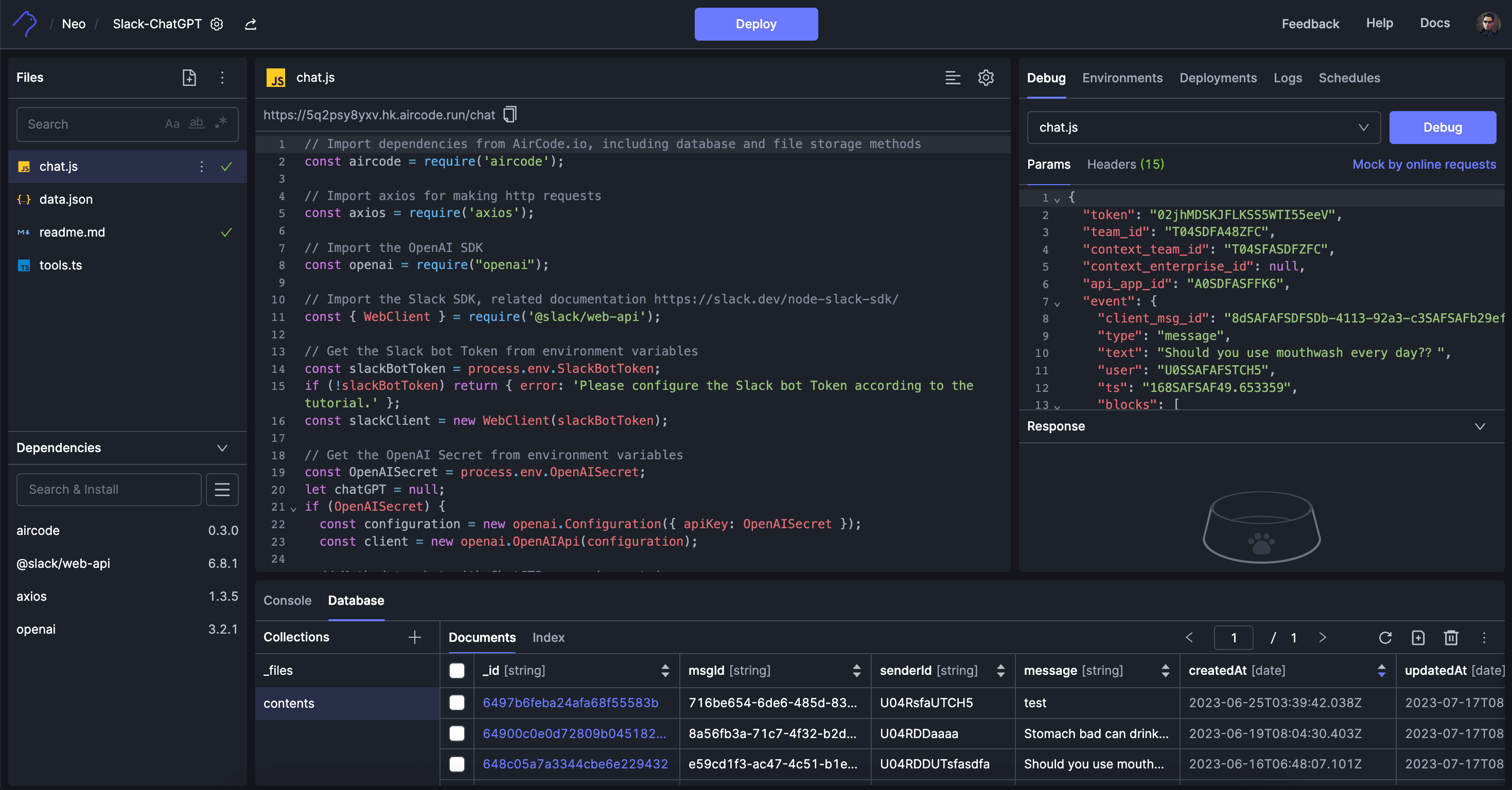Toggle match whole word in file search

click(x=196, y=124)
